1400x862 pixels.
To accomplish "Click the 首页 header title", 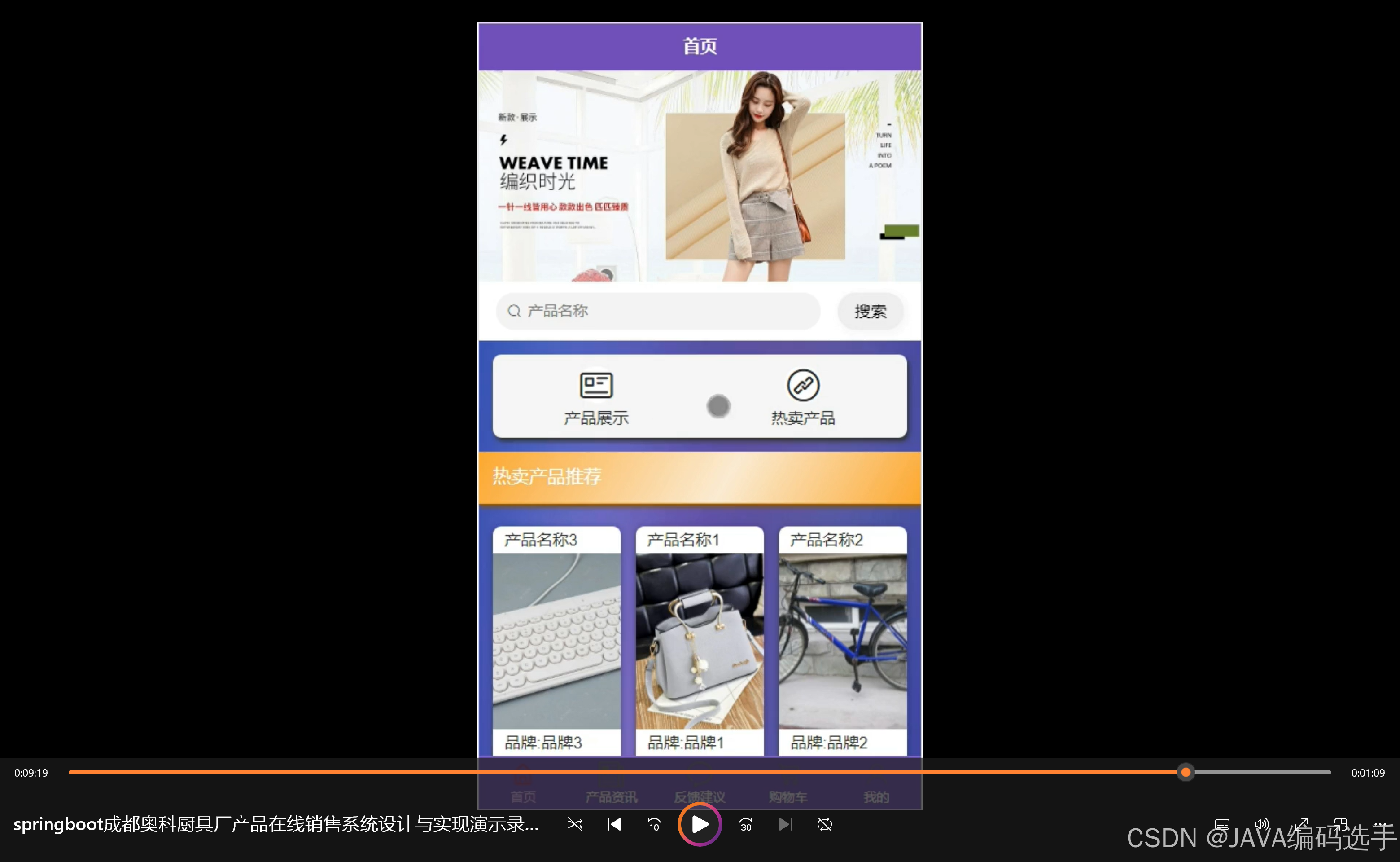I will [700, 46].
